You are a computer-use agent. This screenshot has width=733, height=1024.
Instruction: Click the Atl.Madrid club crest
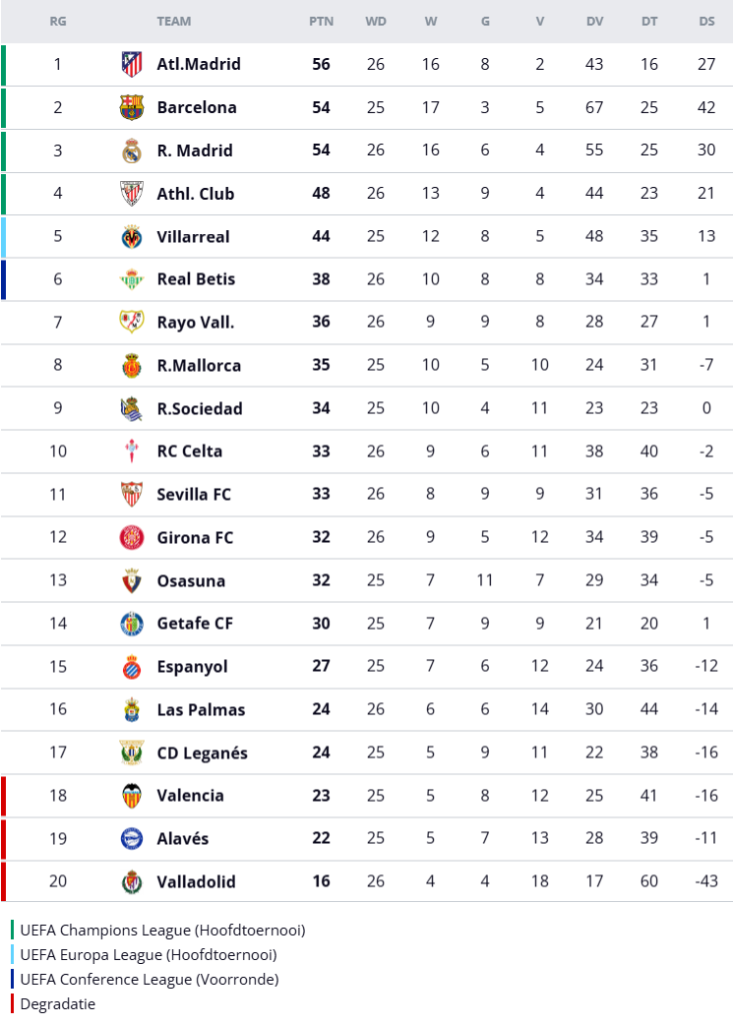132,64
